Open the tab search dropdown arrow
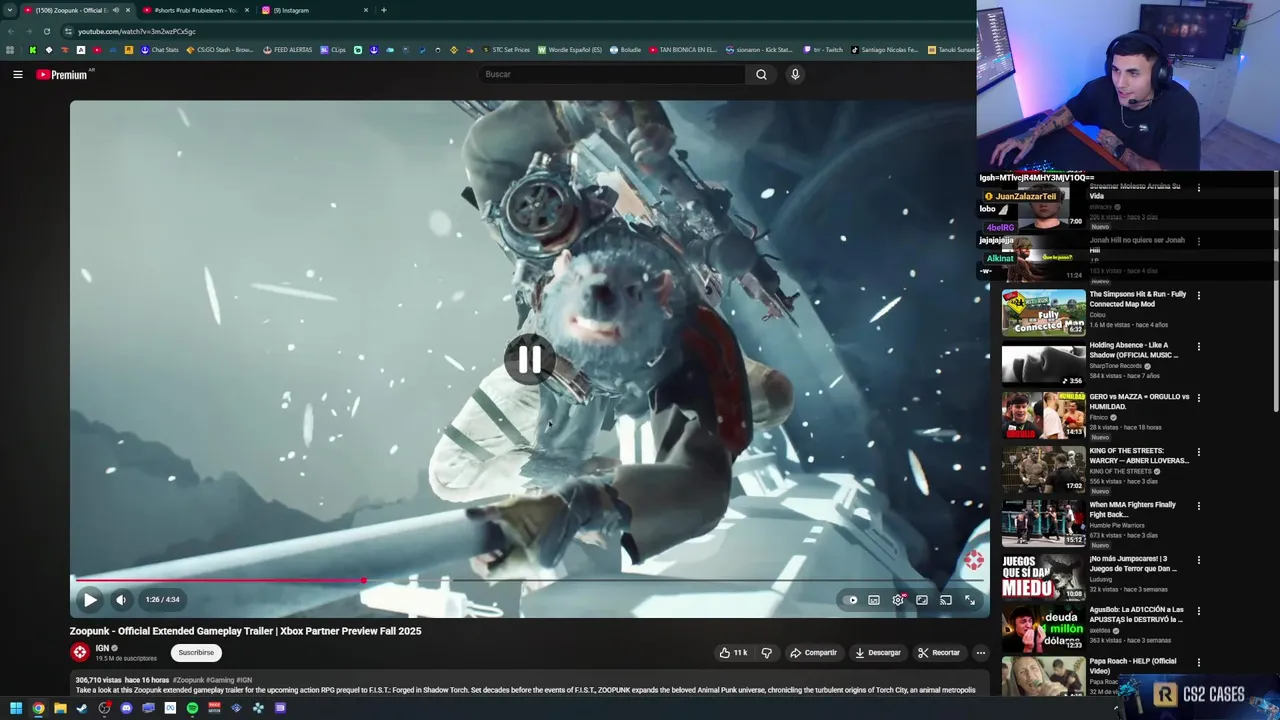Viewport: 1280px width, 720px height. click(9, 10)
